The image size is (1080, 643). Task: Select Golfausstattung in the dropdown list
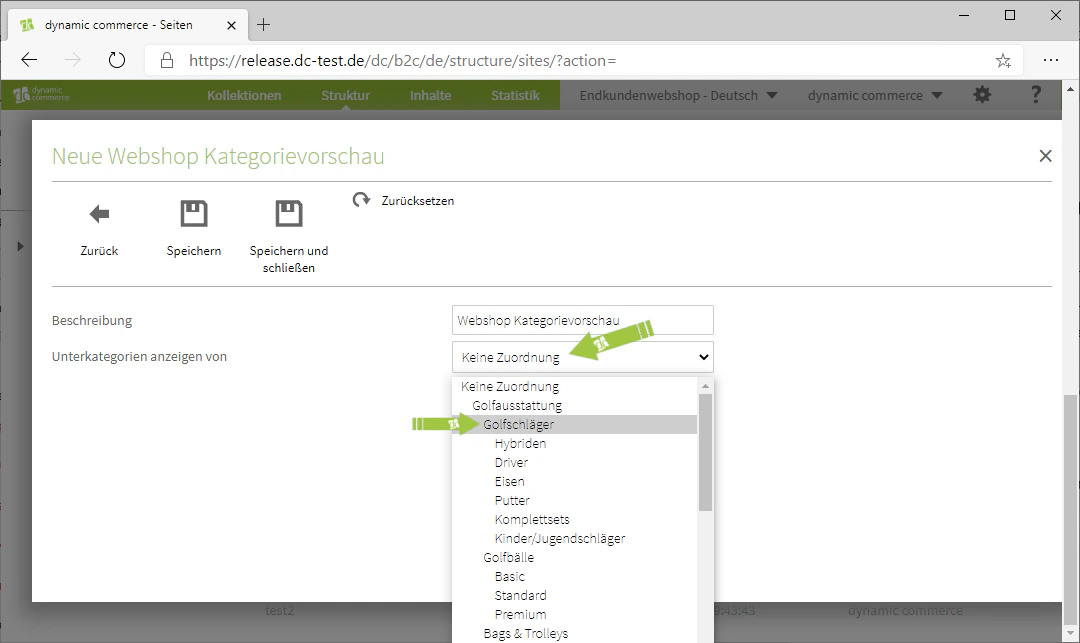coord(575,405)
